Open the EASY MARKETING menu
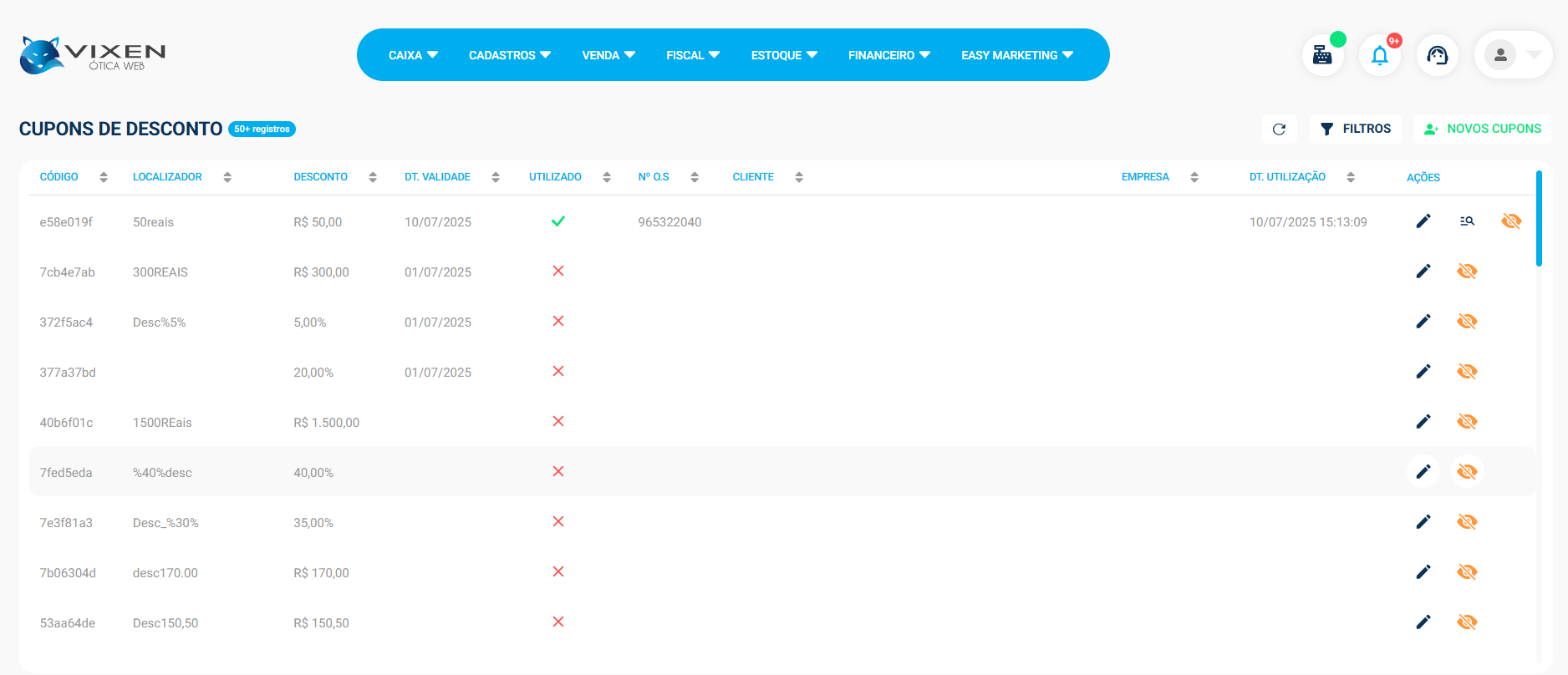The height and width of the screenshot is (675, 1568). point(1016,55)
